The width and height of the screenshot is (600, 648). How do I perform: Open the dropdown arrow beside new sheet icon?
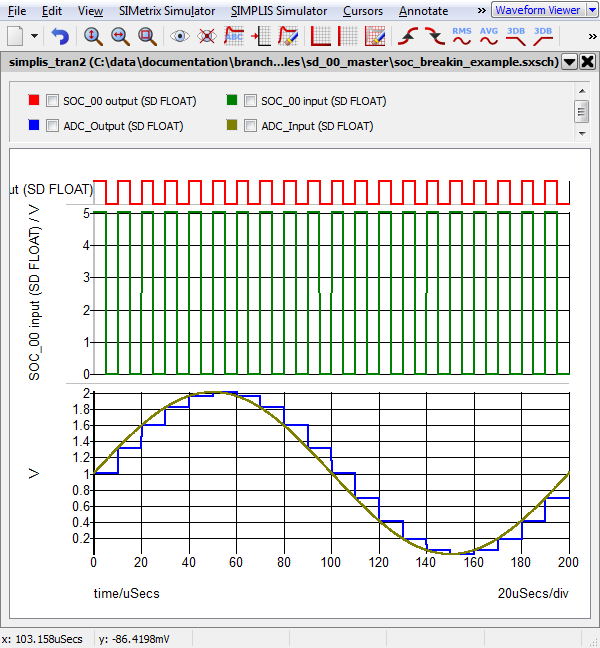click(35, 36)
